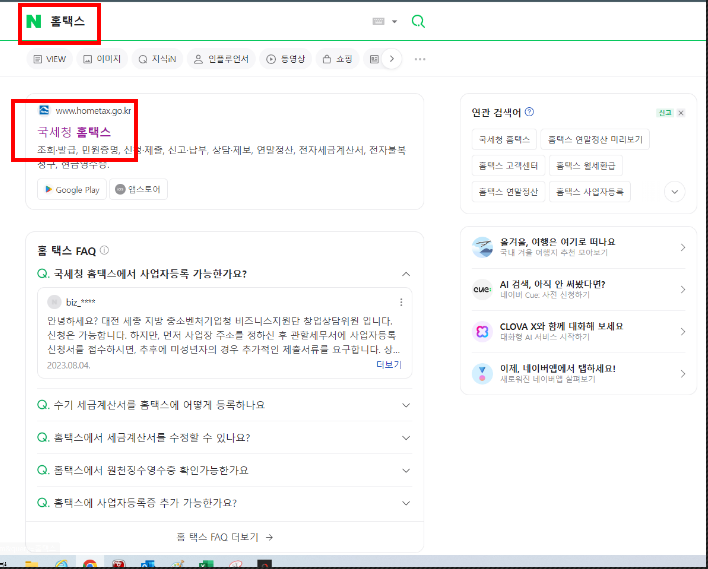Click the green search magnifier icon
Viewport: 708px width, 569px height.
(x=418, y=21)
